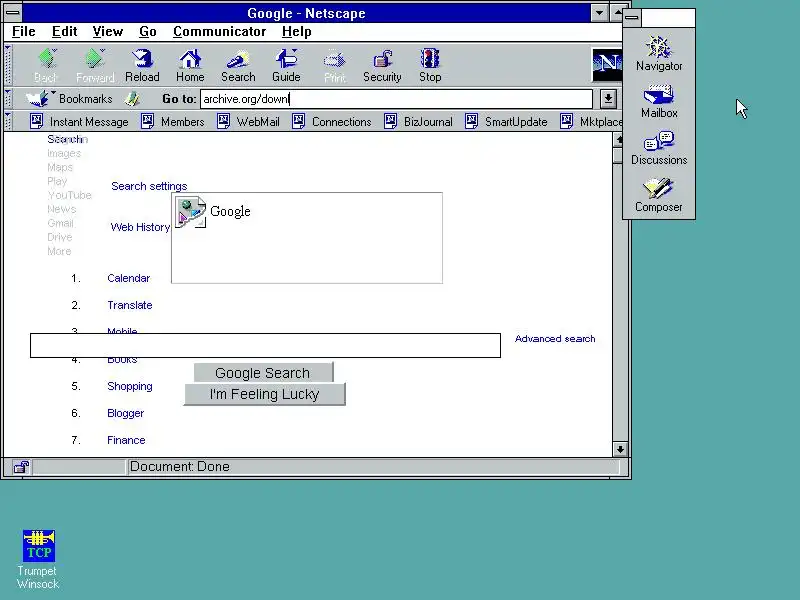Open the Go menu
This screenshot has width=800, height=600.
147,32
